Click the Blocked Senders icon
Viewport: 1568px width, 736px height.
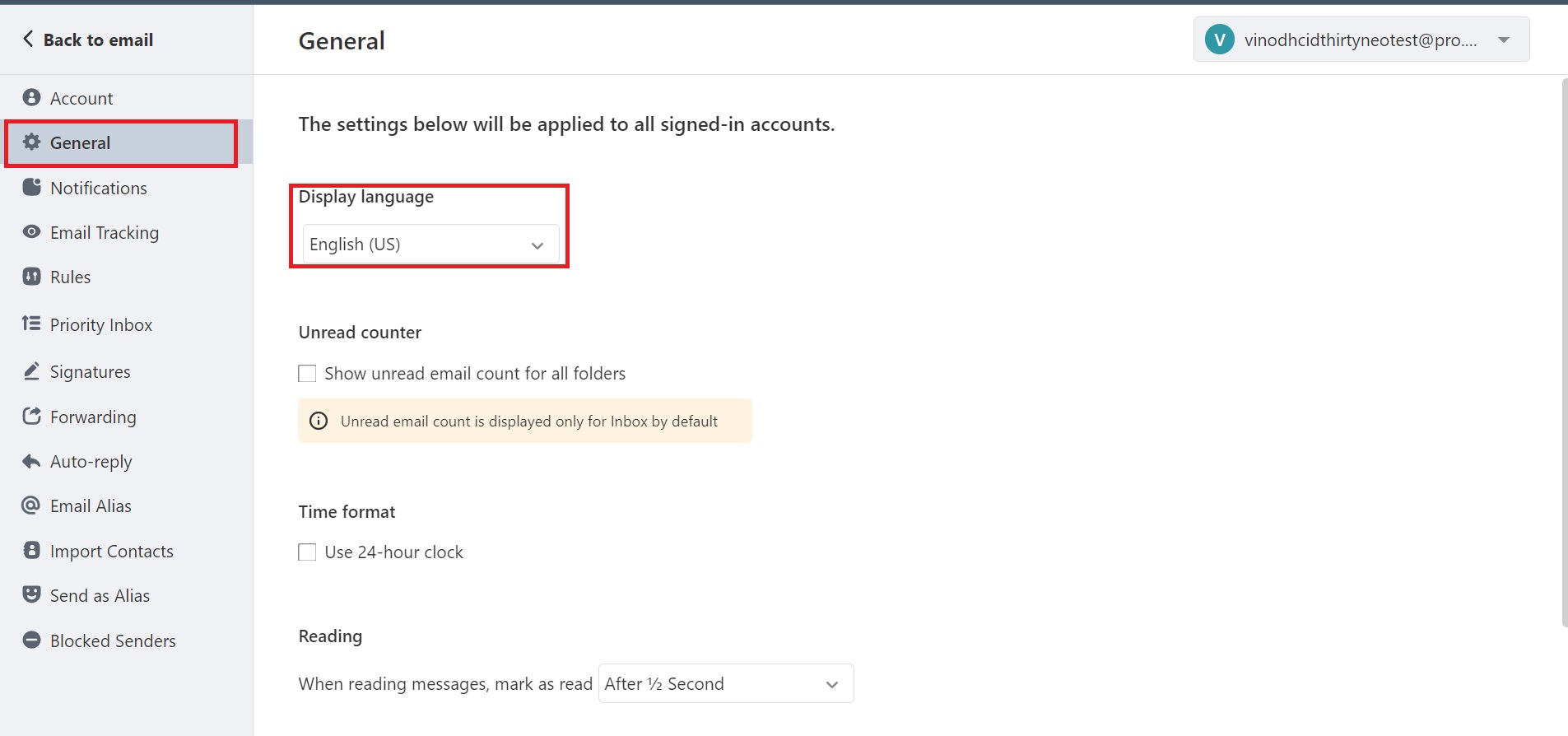(x=31, y=640)
